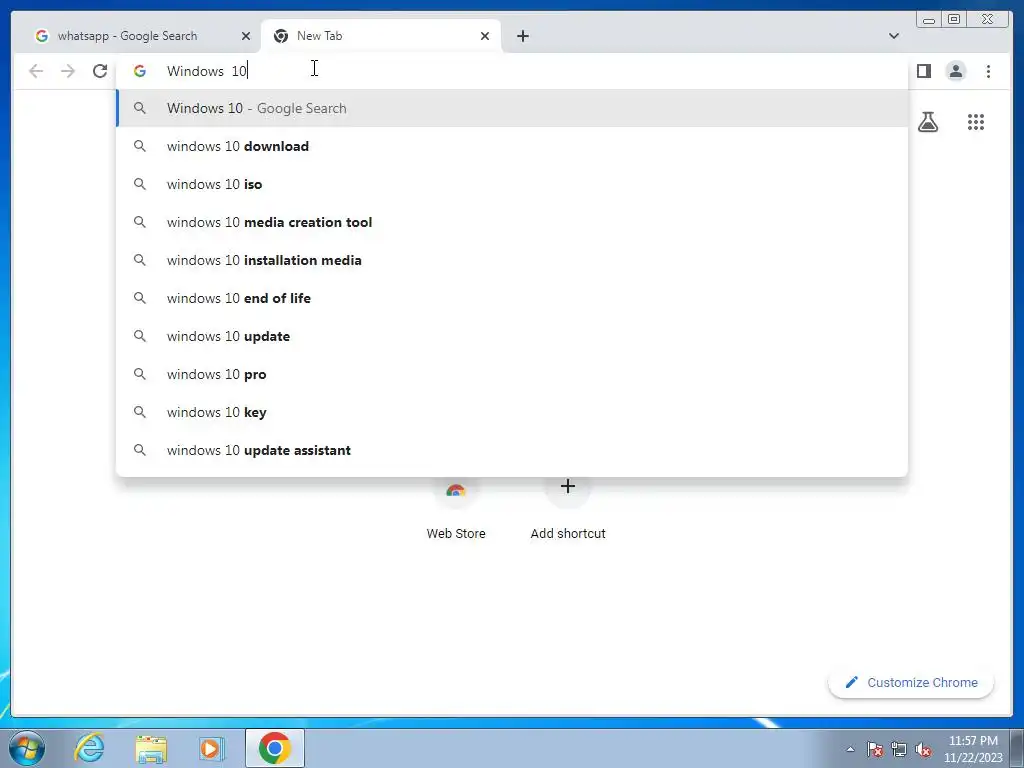Open the Chrome three-dot menu
The image size is (1024, 768).
[x=988, y=71]
